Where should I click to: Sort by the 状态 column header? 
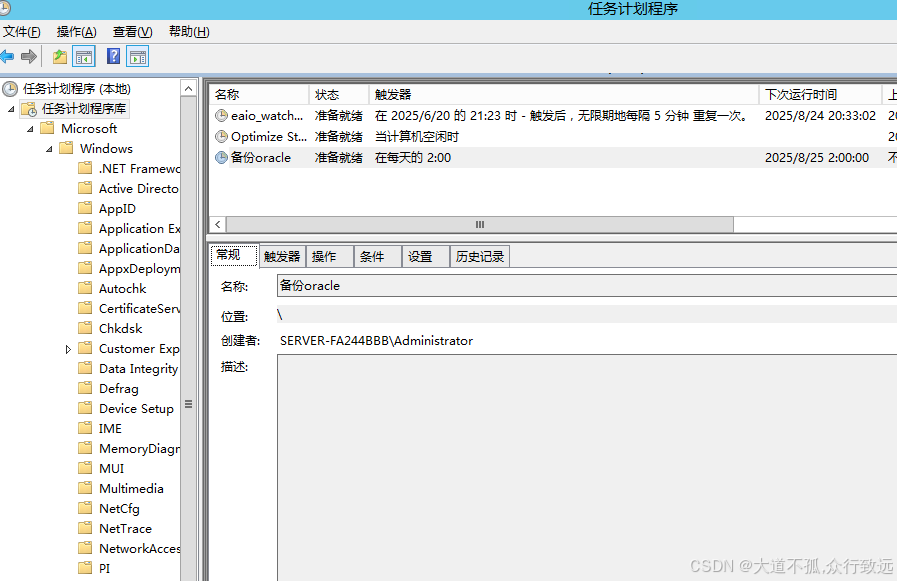coord(339,94)
